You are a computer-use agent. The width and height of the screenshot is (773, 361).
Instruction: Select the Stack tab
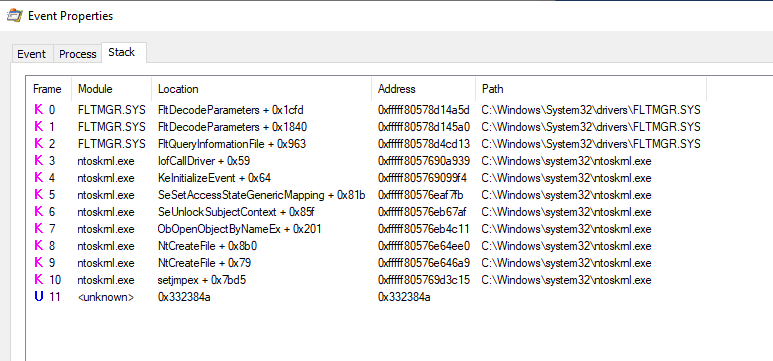pos(122,53)
